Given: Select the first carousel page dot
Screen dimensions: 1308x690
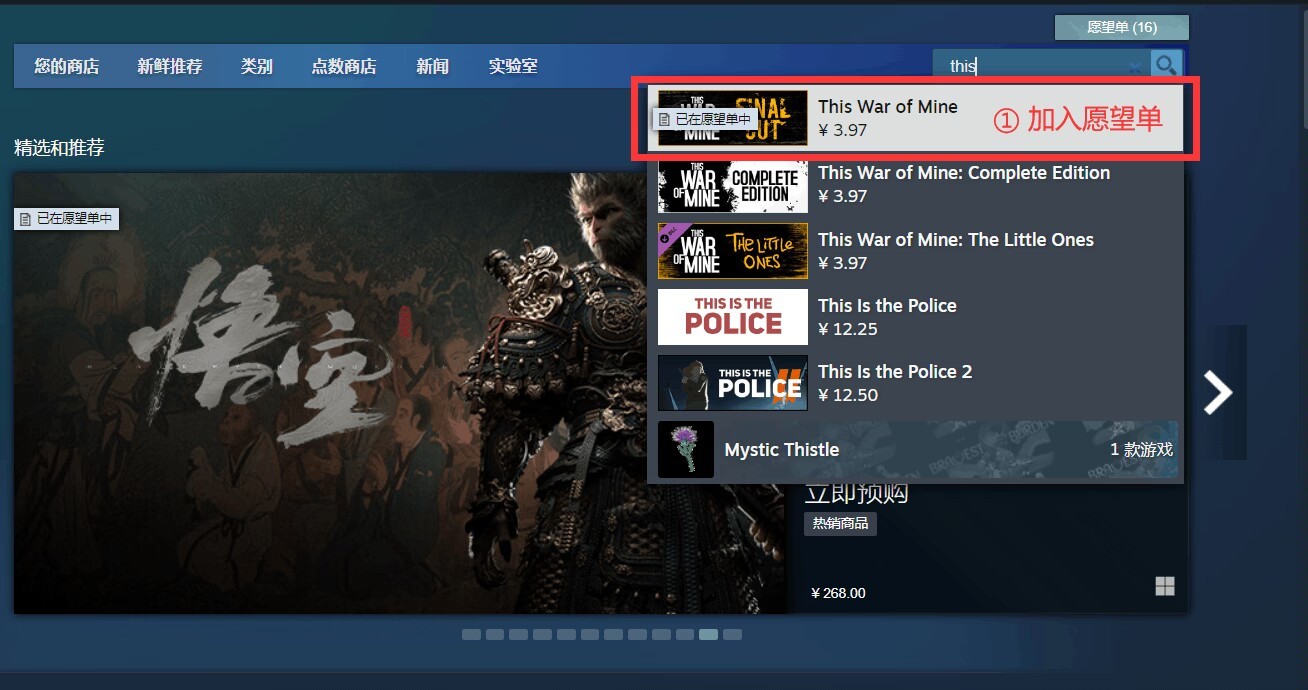Looking at the screenshot, I should (471, 634).
